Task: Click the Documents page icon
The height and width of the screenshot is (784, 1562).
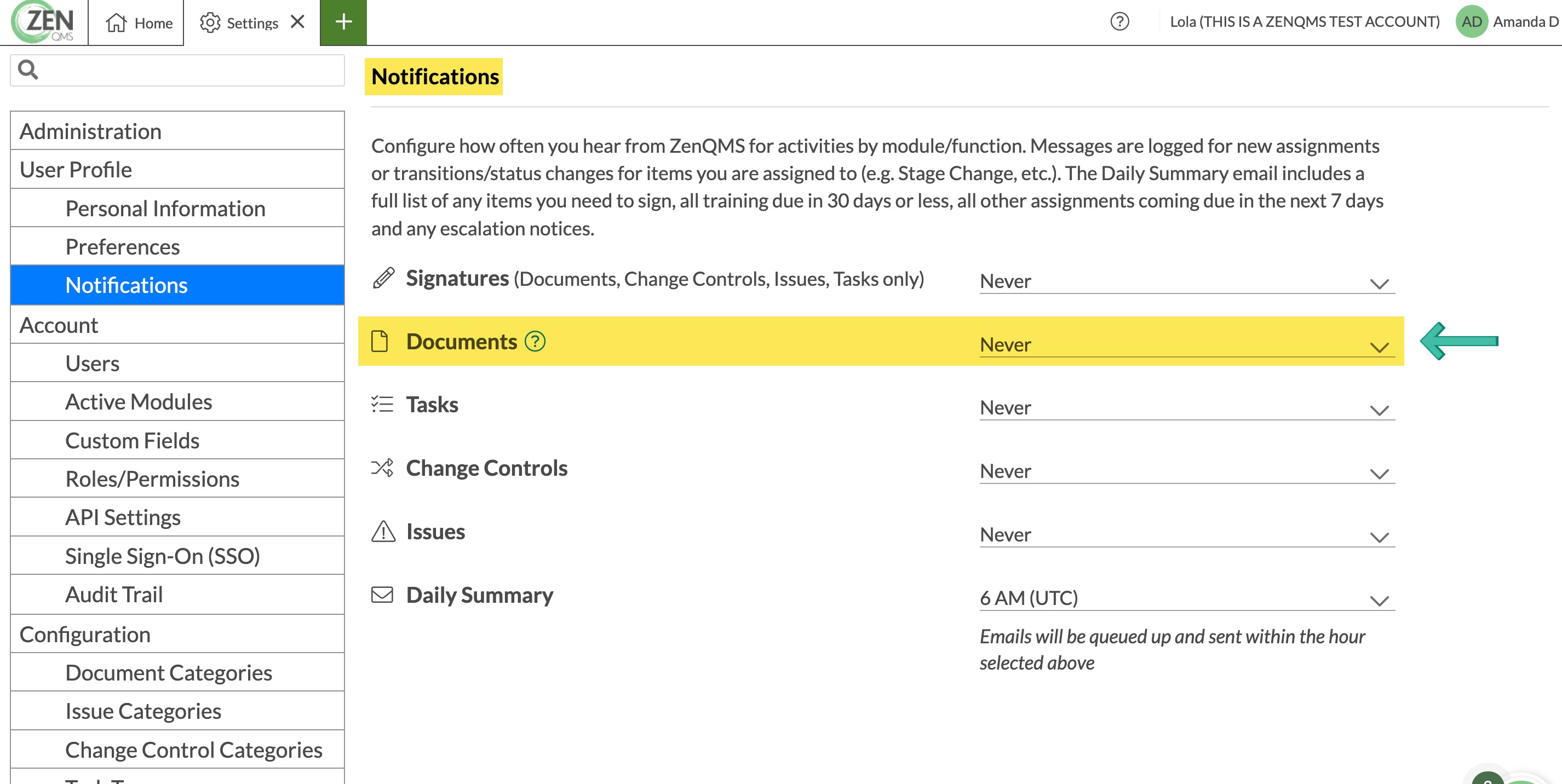Action: coord(380,342)
